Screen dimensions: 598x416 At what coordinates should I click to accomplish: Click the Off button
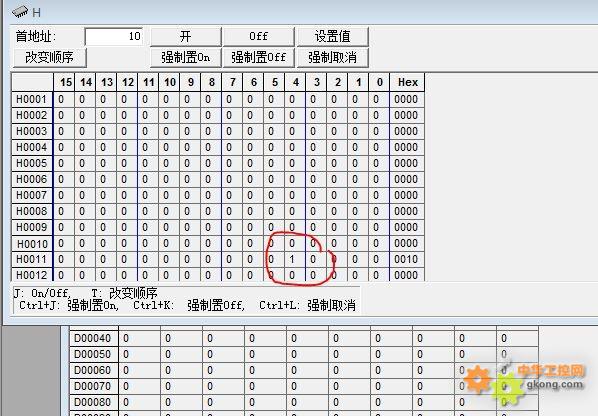pyautogui.click(x=258, y=36)
